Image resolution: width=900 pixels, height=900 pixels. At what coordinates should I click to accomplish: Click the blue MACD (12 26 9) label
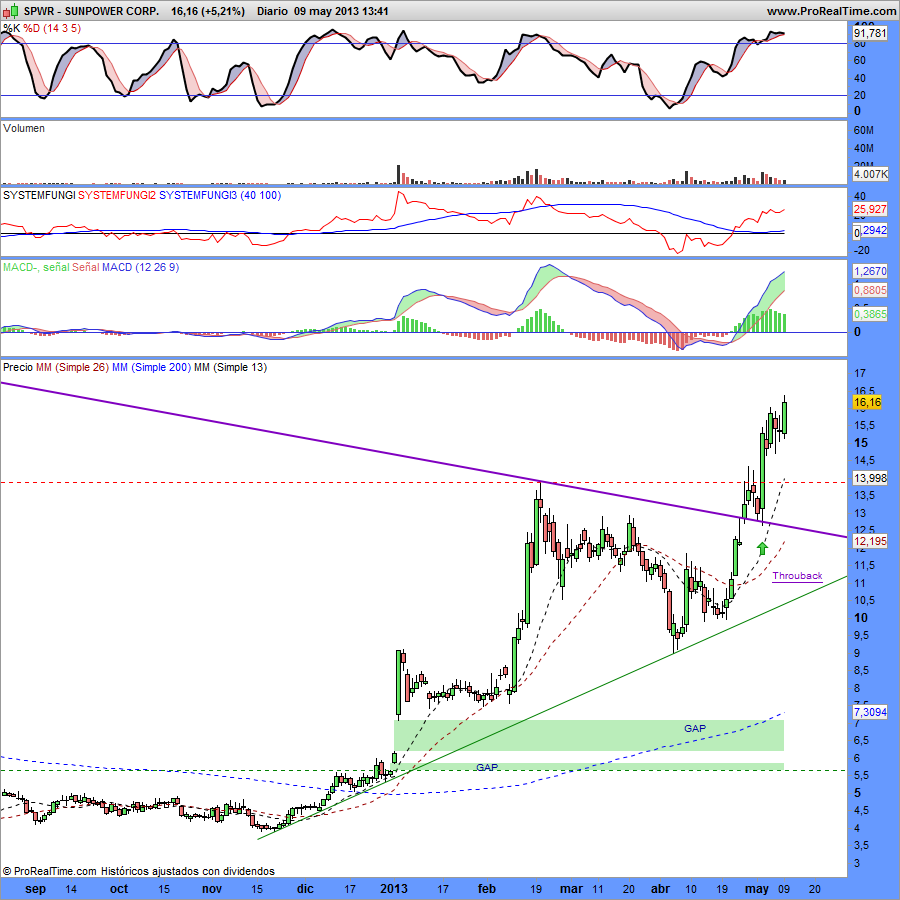(x=141, y=267)
